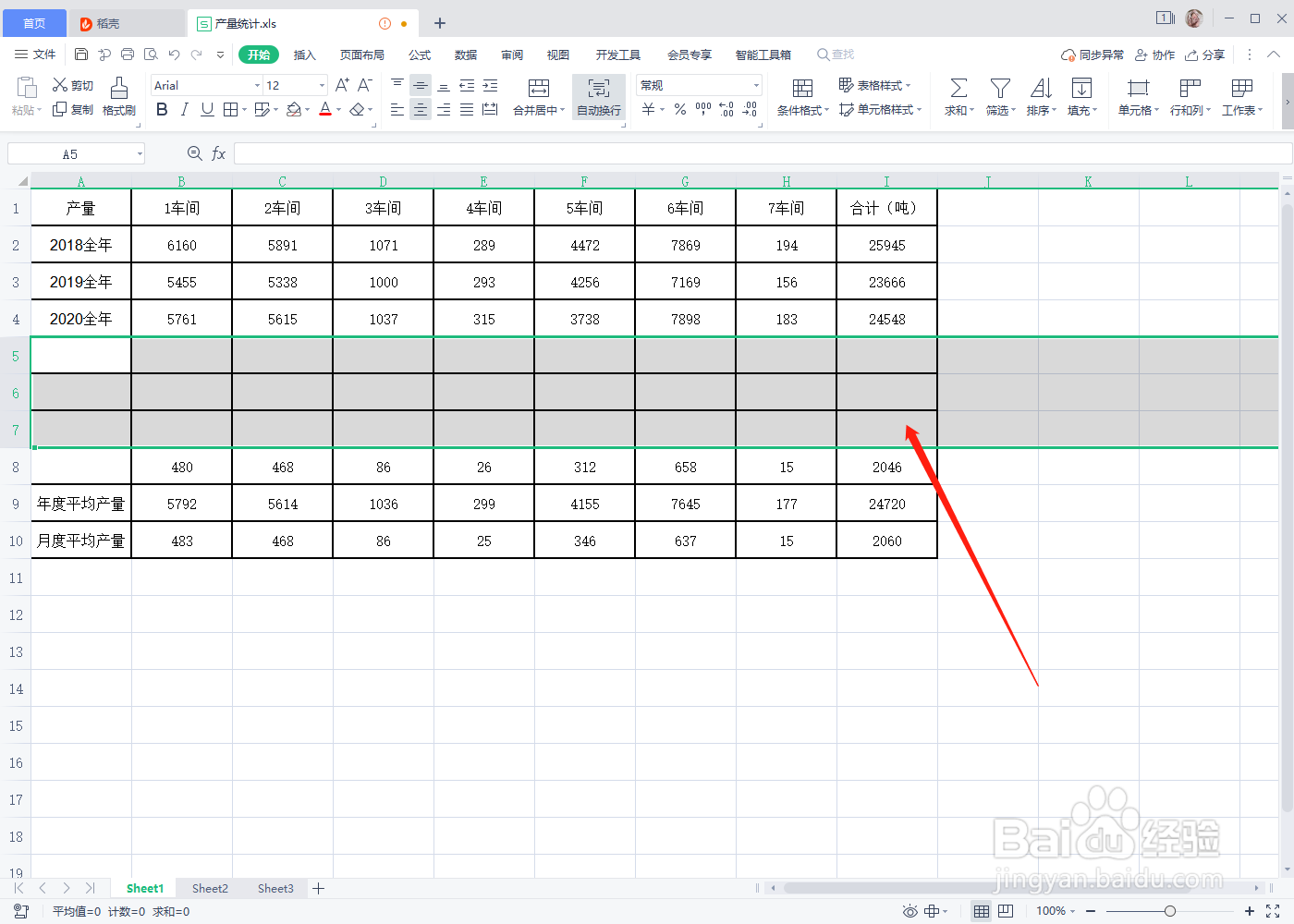Save the workbook with the save icon

click(x=81, y=55)
